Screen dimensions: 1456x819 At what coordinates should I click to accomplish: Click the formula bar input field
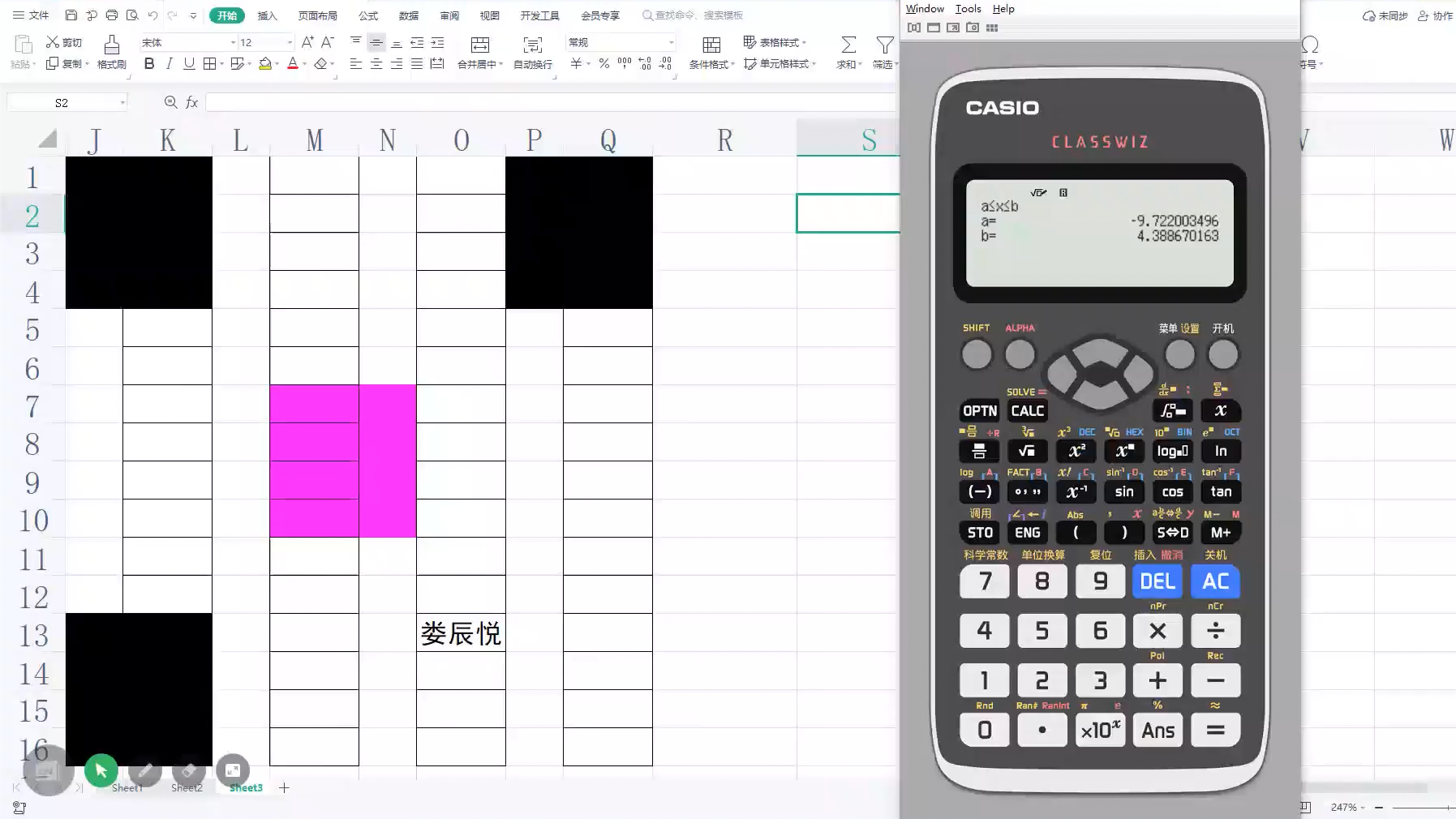tap(550, 102)
